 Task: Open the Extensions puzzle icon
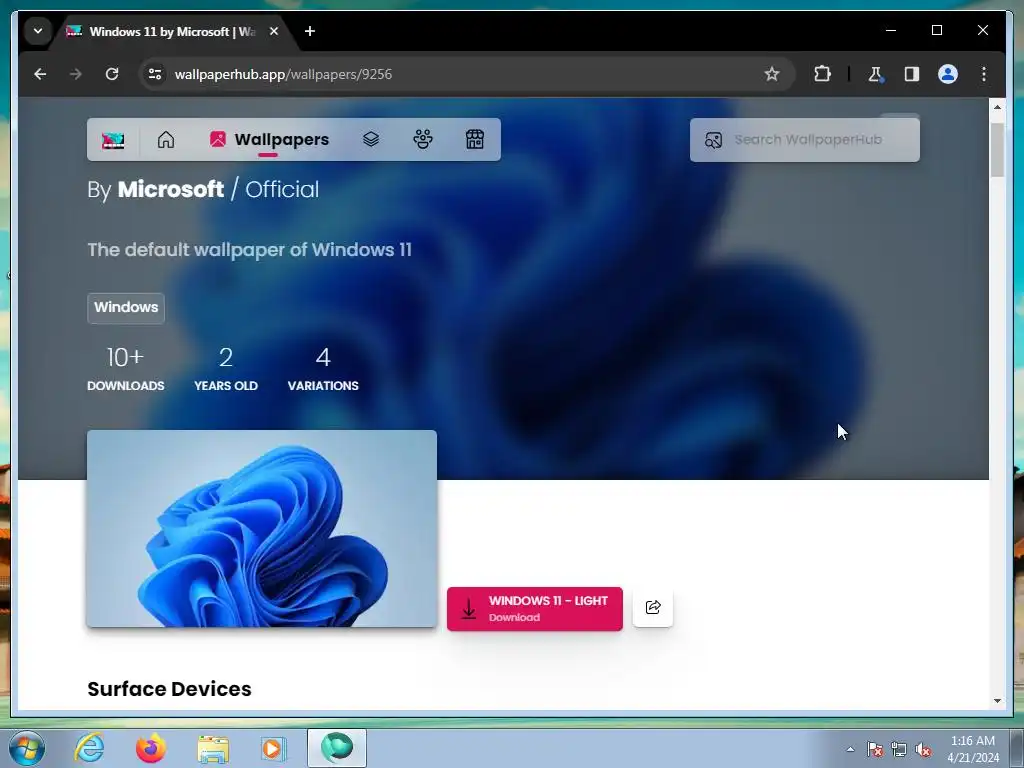point(822,74)
